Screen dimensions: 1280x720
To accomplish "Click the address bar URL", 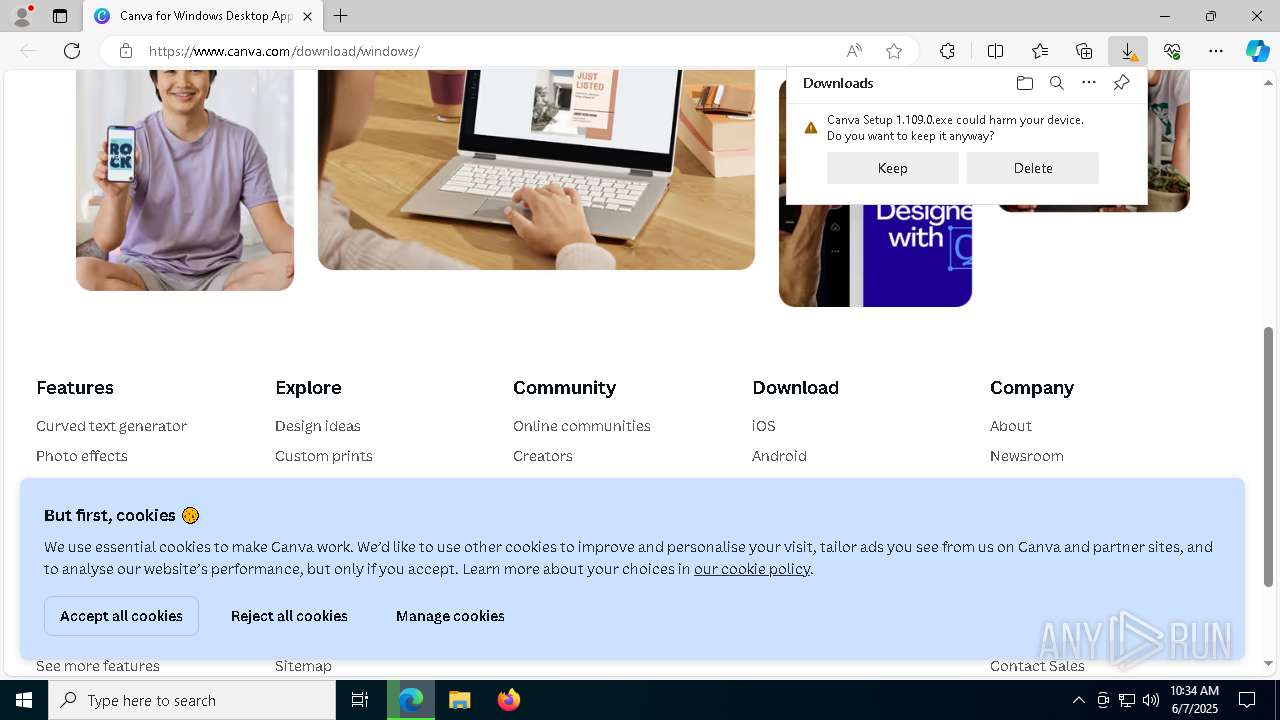I will [284, 51].
